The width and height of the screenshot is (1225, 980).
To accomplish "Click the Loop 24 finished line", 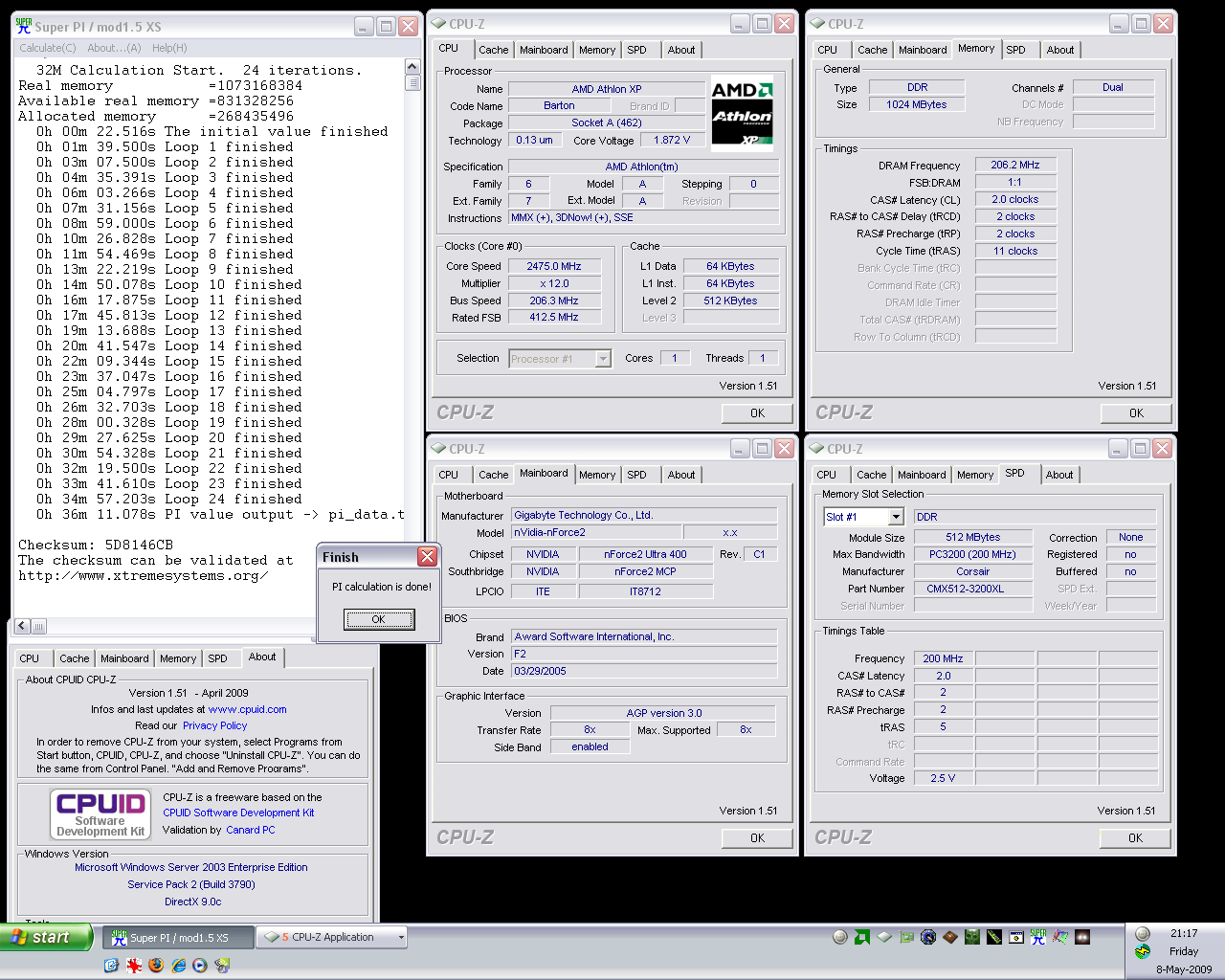I will click(x=169, y=499).
